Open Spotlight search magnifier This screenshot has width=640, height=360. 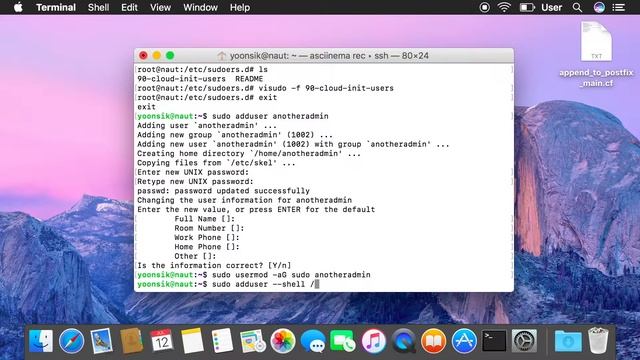[x=577, y=7]
